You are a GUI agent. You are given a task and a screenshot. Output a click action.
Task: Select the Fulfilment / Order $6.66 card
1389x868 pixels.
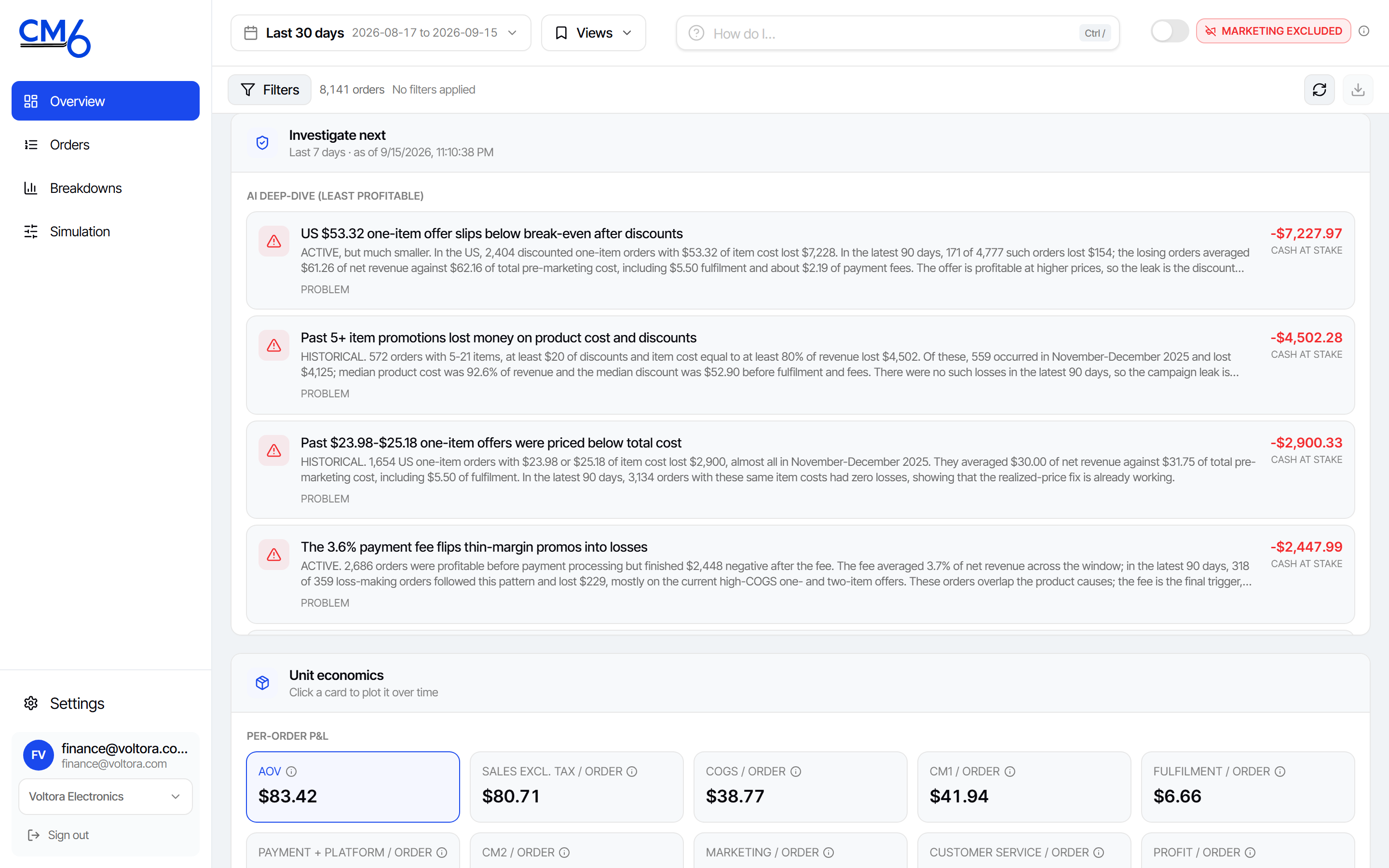1248,787
